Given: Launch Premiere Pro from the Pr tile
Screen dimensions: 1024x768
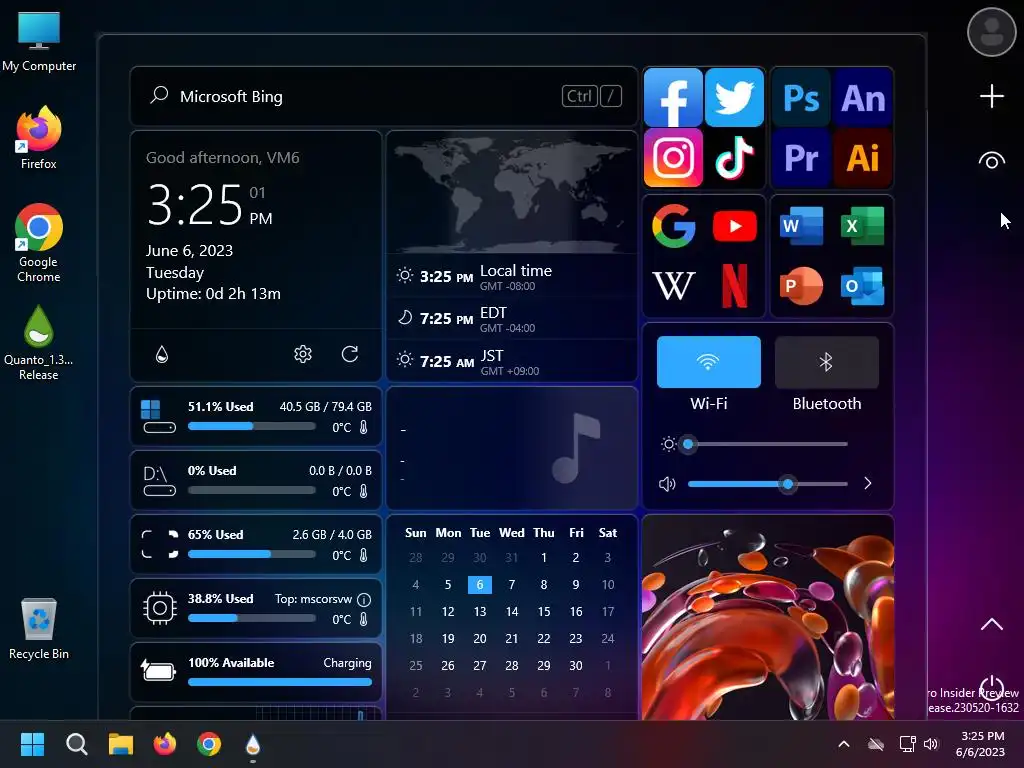Looking at the screenshot, I should [x=801, y=157].
